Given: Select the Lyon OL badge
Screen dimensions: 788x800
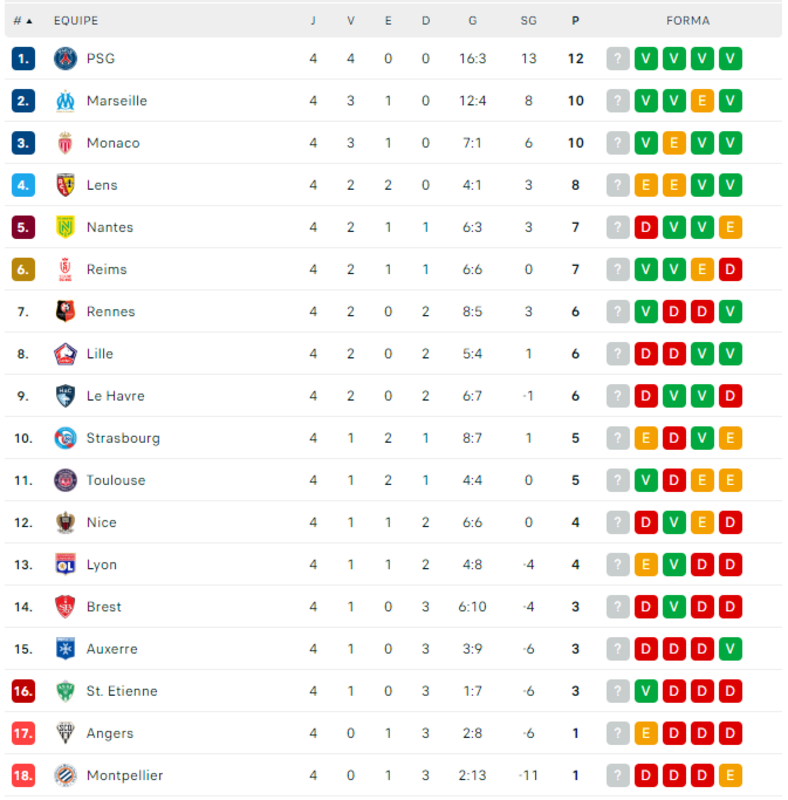Looking at the screenshot, I should (x=65, y=565).
